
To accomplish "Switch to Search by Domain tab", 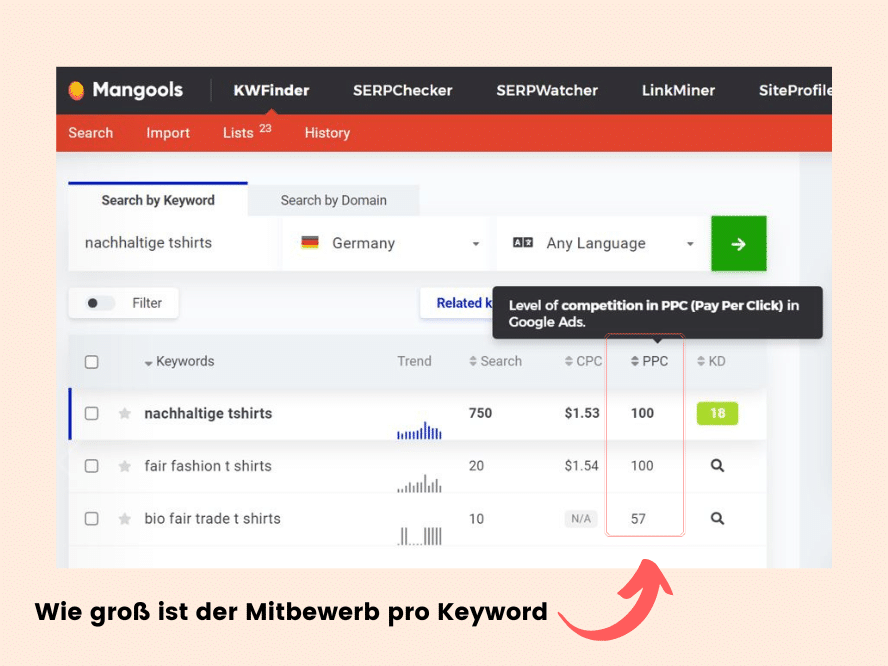I will click(333, 200).
